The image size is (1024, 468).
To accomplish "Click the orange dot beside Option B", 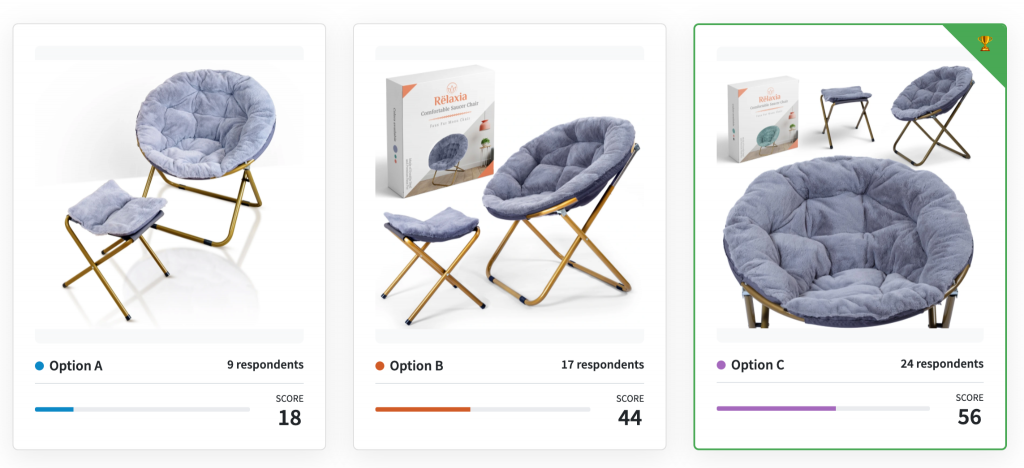I will click(x=379, y=366).
